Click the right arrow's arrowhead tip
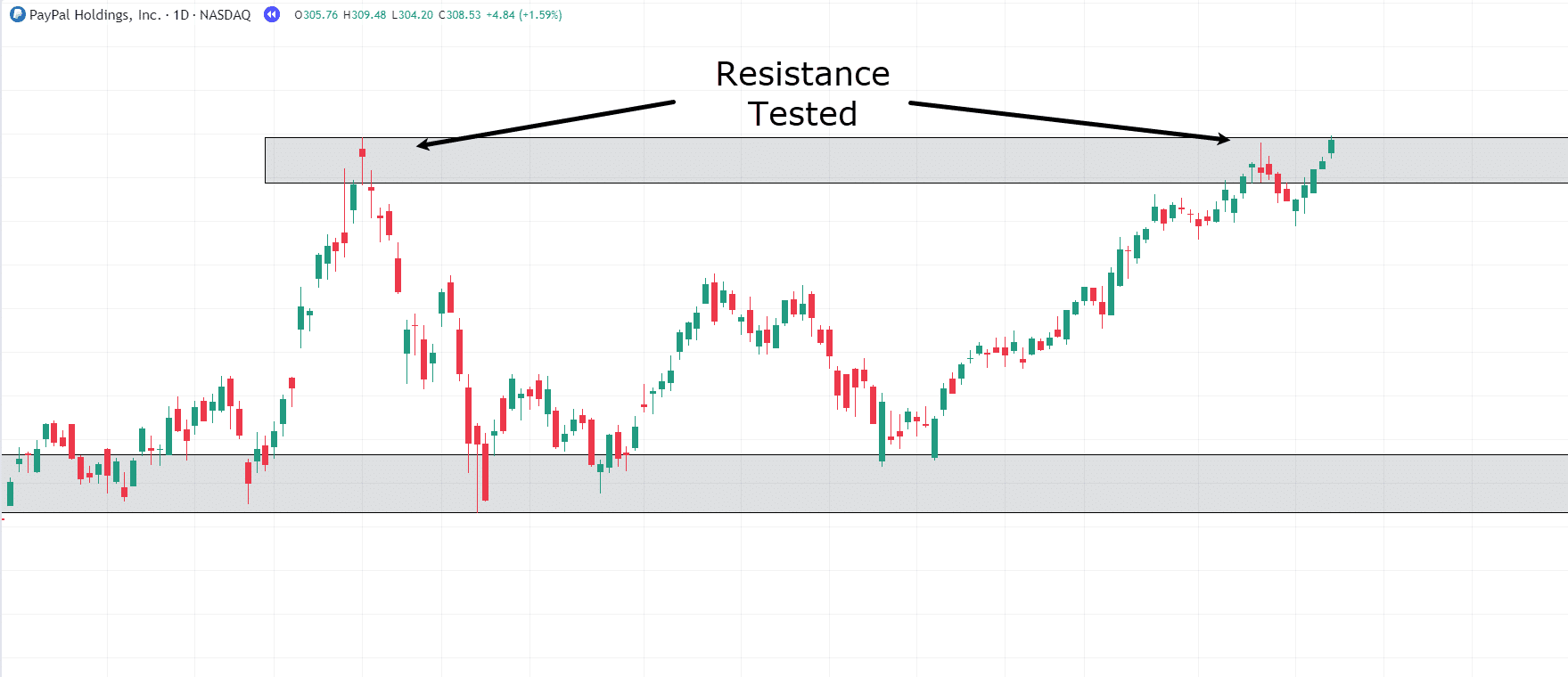1568x677 pixels. coord(1227,139)
